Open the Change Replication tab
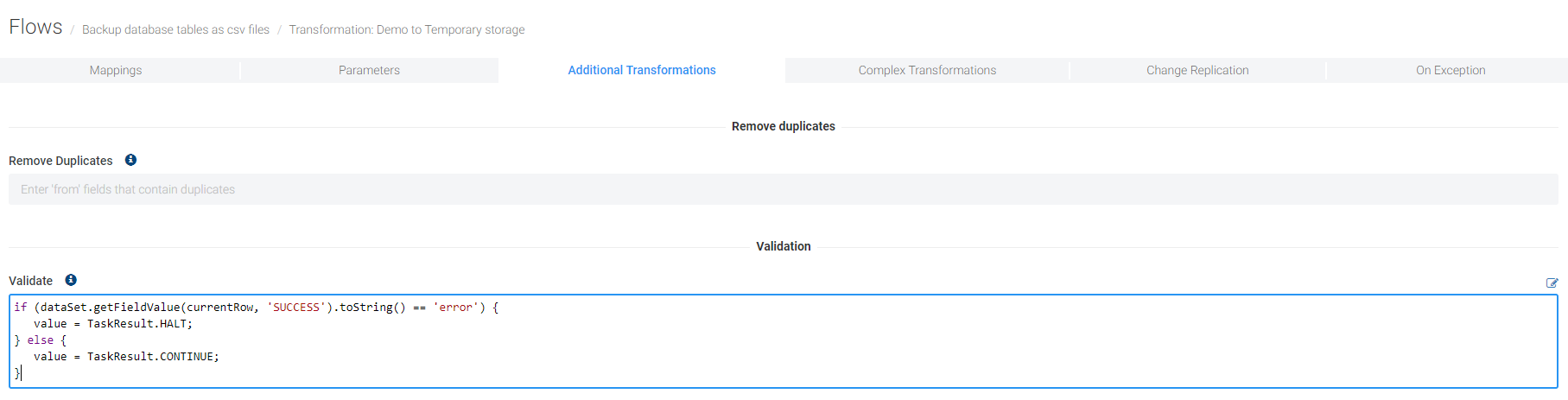 [1197, 70]
